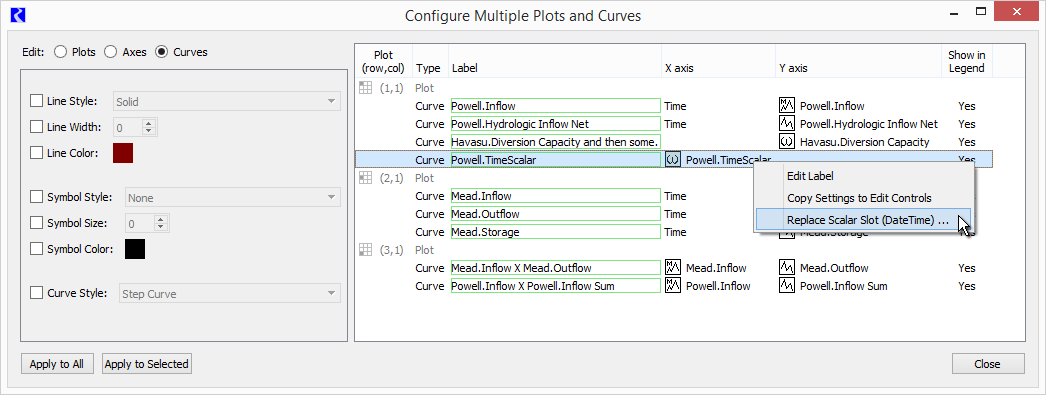Screen dimensions: 1046x395
Task: Click the Label column header
Action: pos(556,61)
